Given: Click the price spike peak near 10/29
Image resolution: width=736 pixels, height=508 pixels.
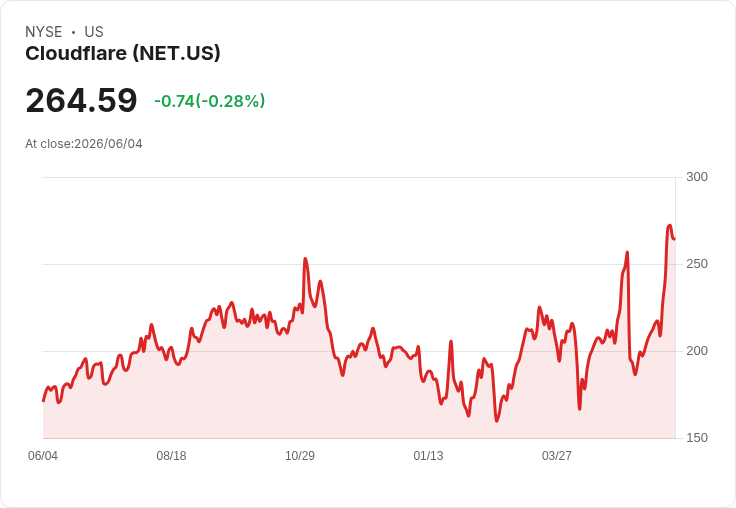Looking at the screenshot, I should pyautogui.click(x=305, y=258).
